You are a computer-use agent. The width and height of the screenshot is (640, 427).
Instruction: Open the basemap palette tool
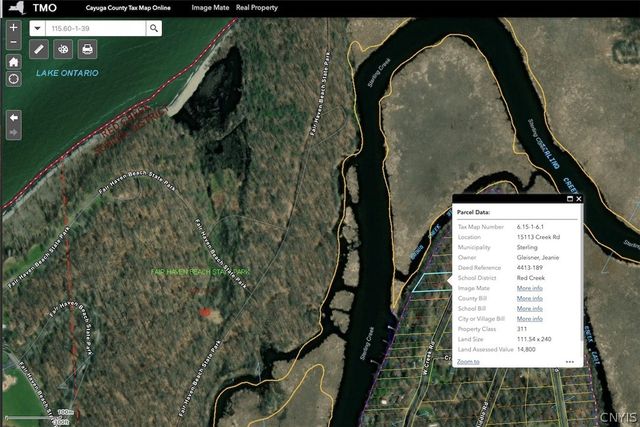[63, 49]
